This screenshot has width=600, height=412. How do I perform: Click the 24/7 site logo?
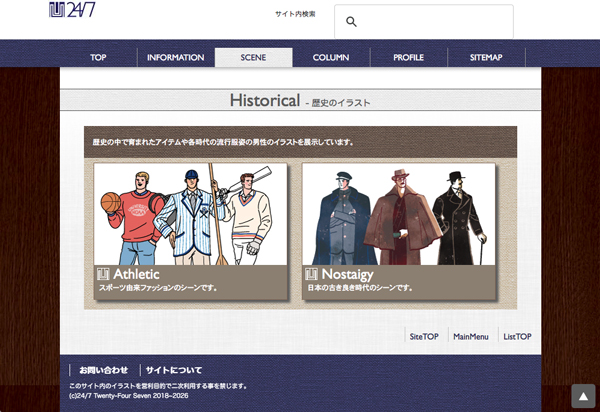pos(72,10)
